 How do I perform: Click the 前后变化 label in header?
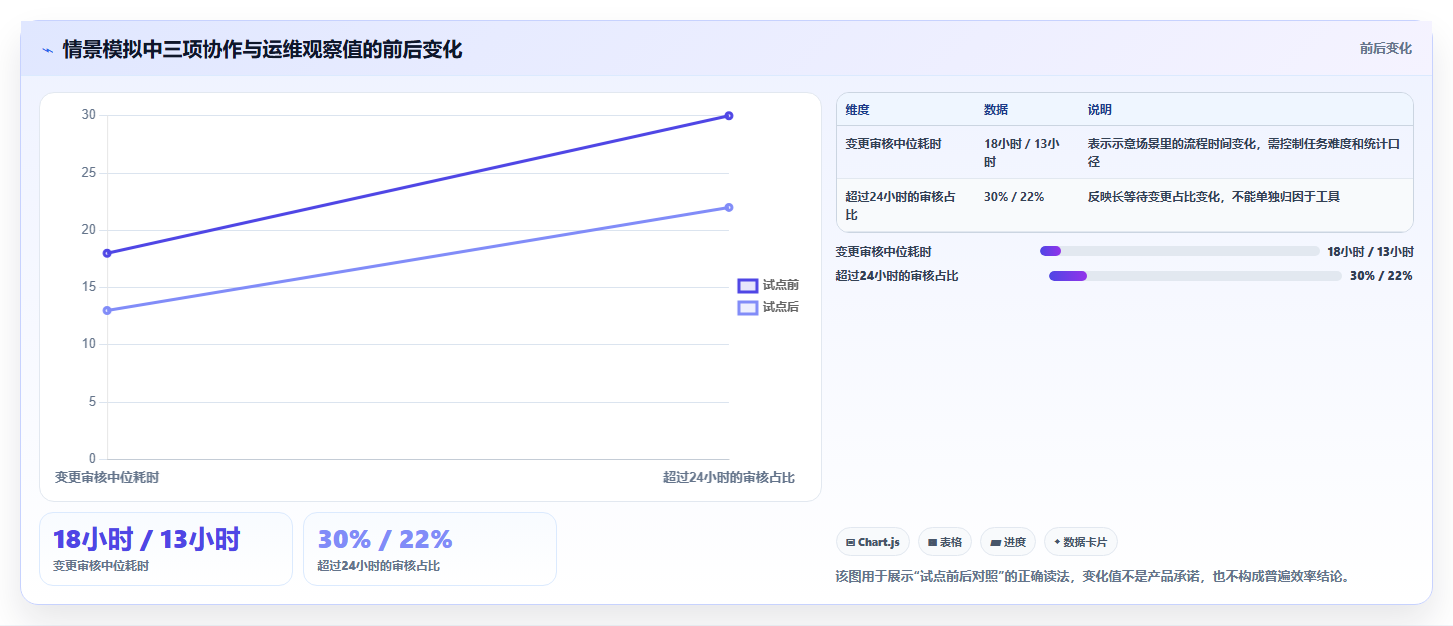coord(1385,48)
